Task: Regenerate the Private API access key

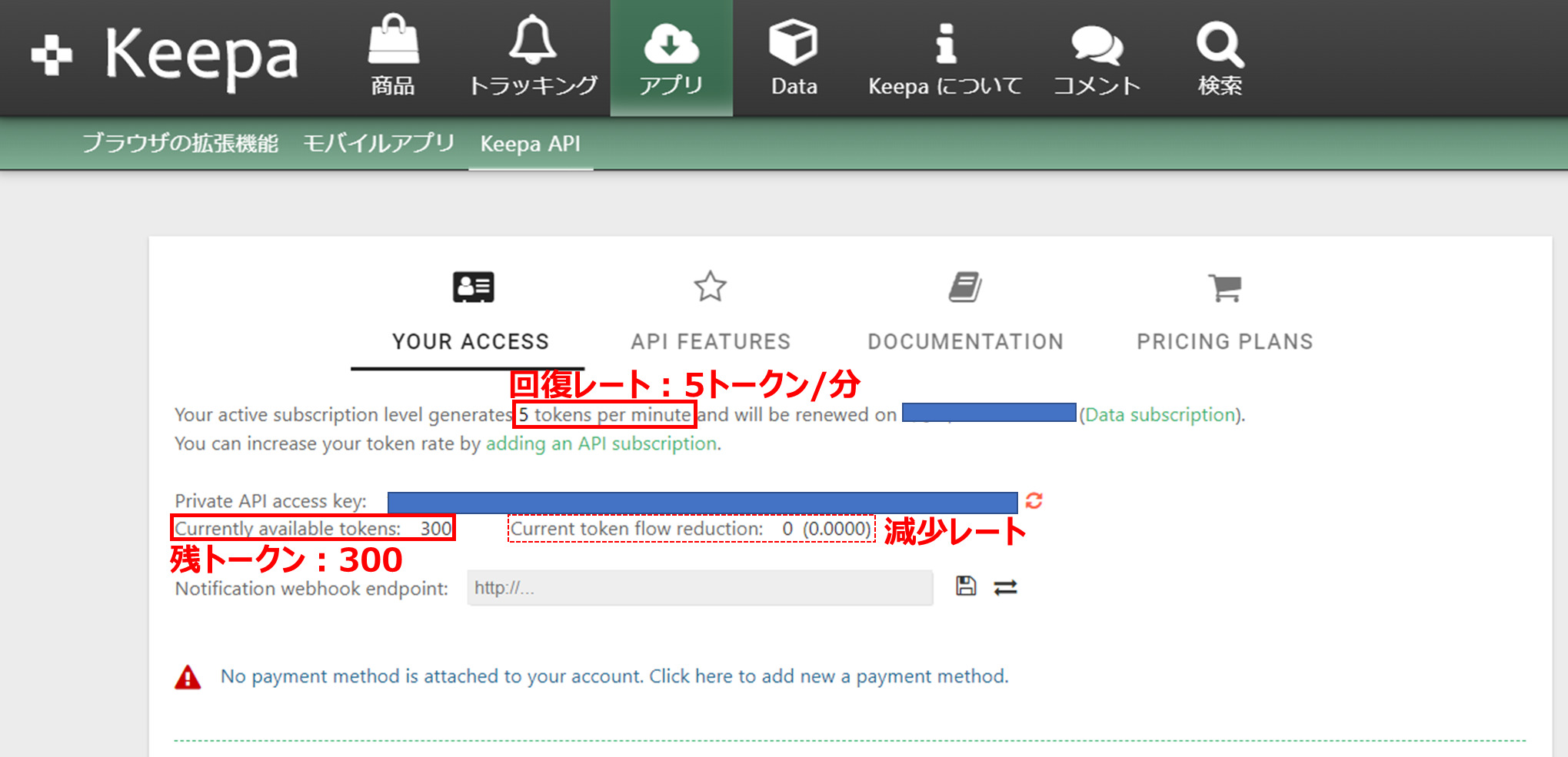Action: pyautogui.click(x=1034, y=500)
